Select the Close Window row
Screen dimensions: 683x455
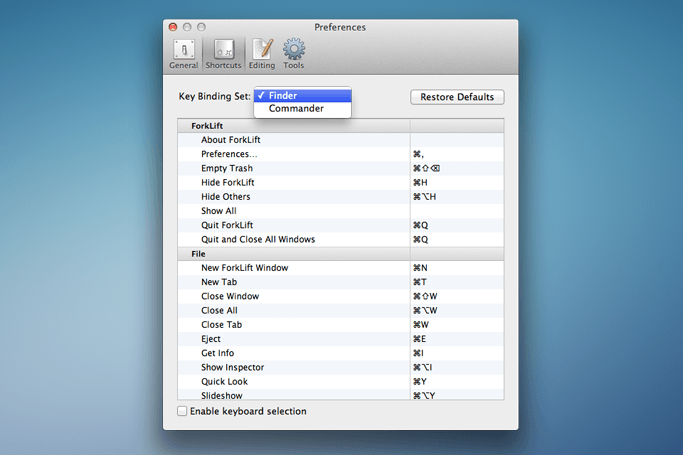[x=341, y=296]
